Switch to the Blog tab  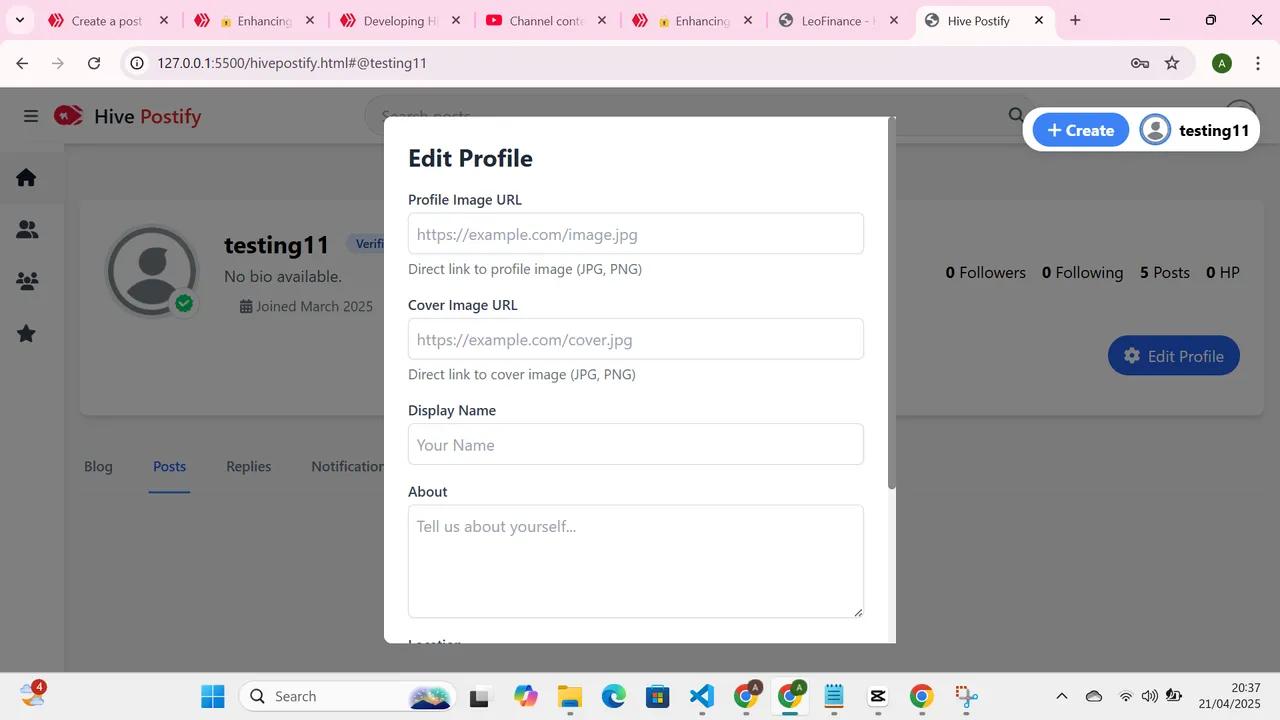coord(98,466)
